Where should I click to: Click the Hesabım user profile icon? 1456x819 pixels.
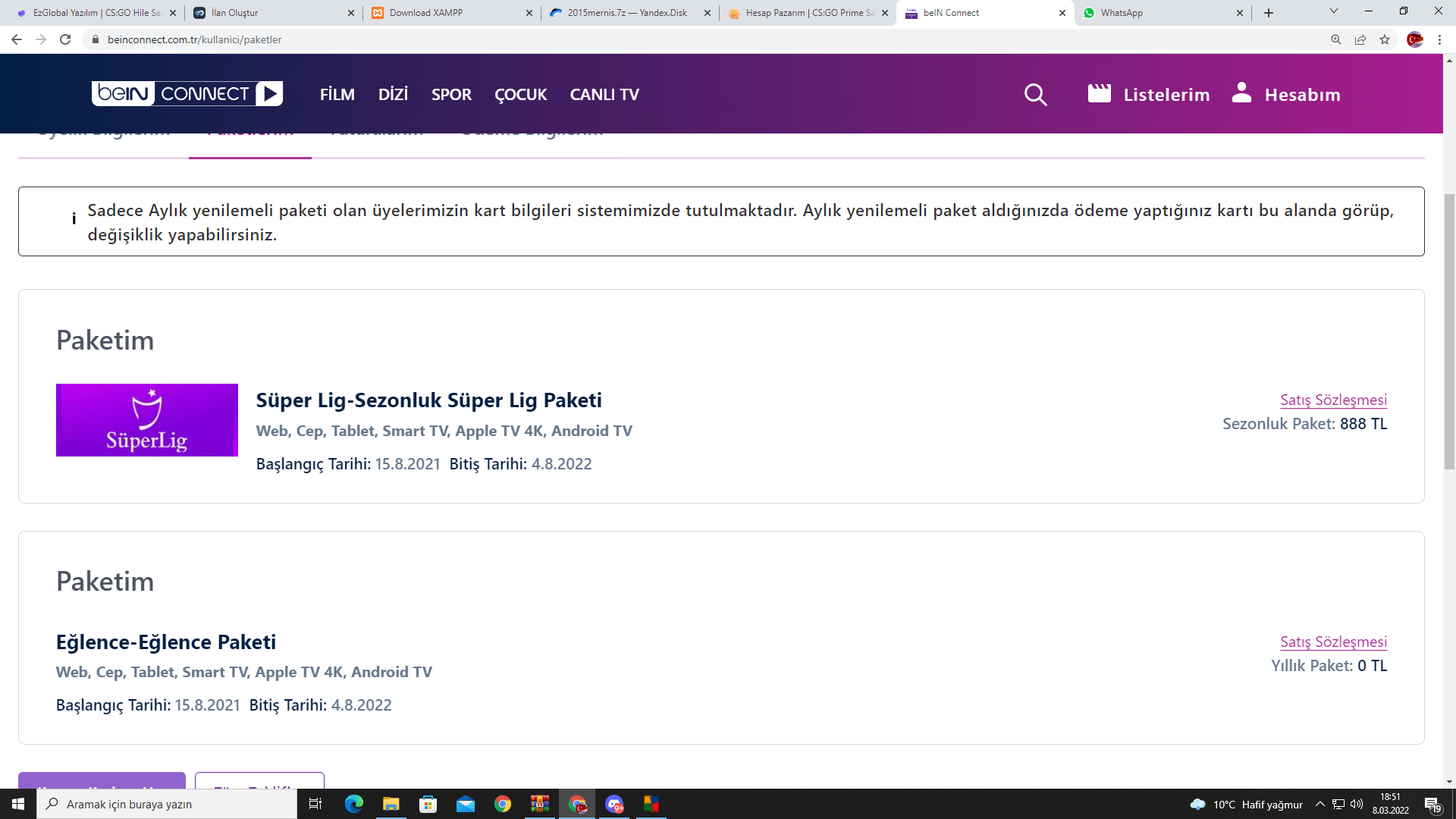coord(1241,93)
